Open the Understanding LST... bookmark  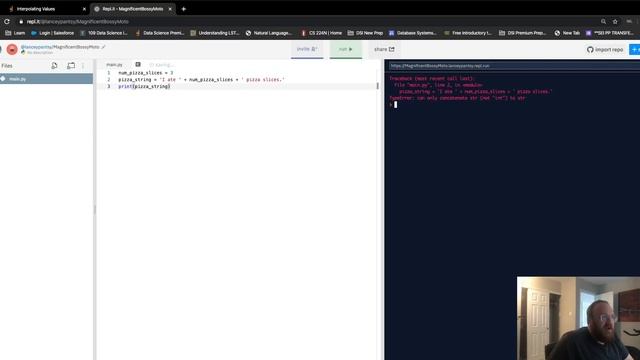[215, 33]
